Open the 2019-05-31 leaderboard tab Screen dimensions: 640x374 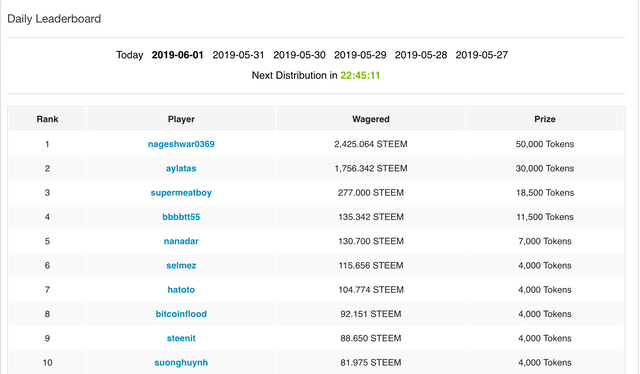[238, 55]
